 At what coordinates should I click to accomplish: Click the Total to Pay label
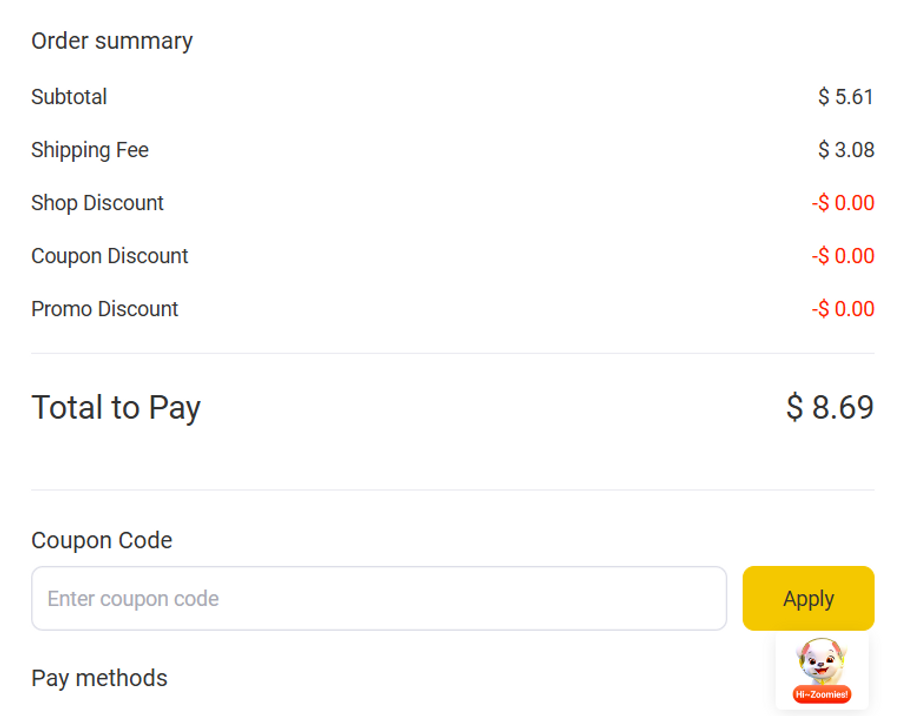tap(116, 408)
